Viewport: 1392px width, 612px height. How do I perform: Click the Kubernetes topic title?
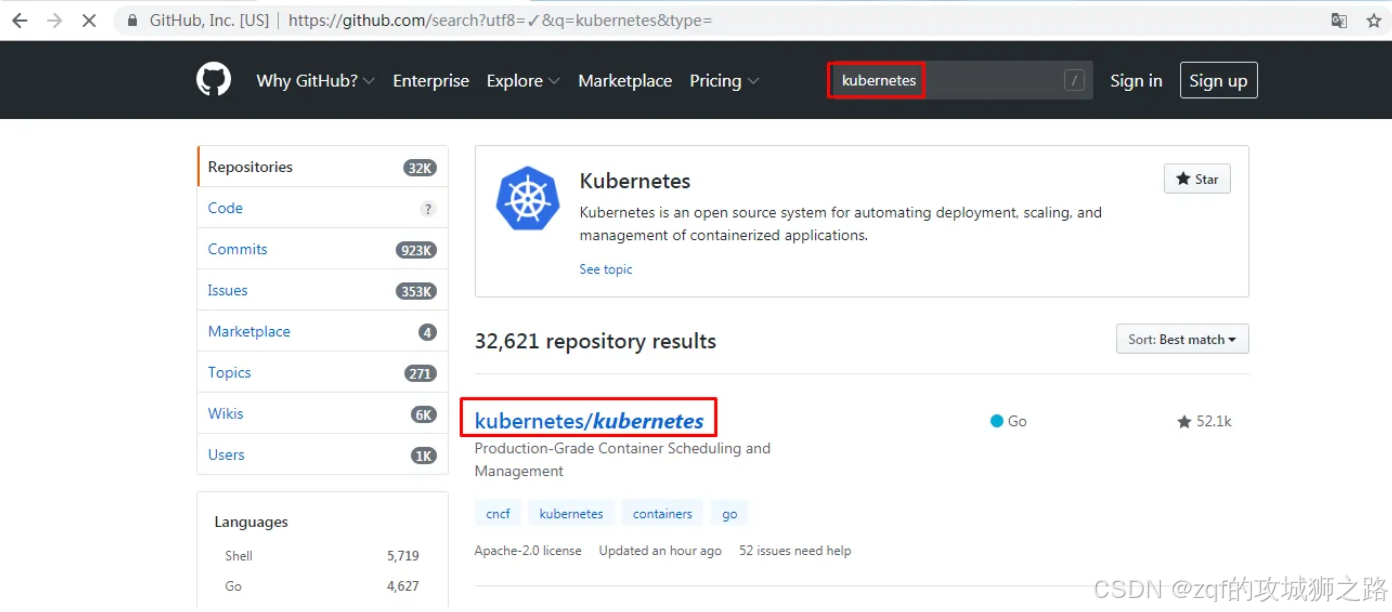635,181
